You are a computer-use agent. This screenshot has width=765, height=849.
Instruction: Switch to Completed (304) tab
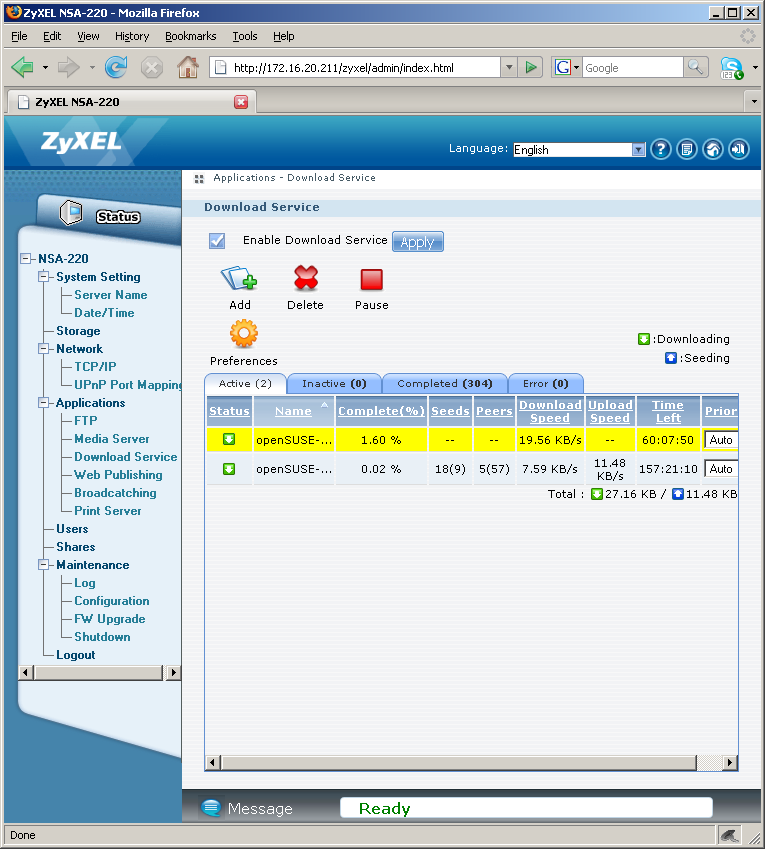tap(444, 384)
